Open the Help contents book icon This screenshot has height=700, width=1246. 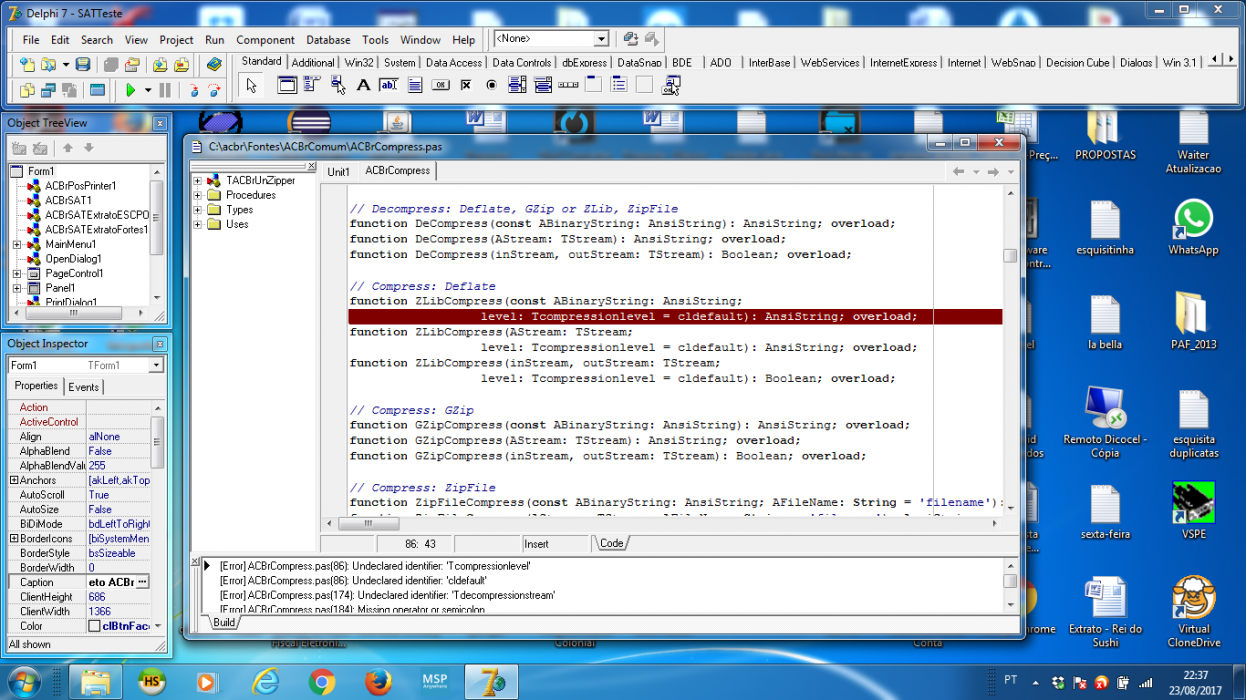coord(214,65)
